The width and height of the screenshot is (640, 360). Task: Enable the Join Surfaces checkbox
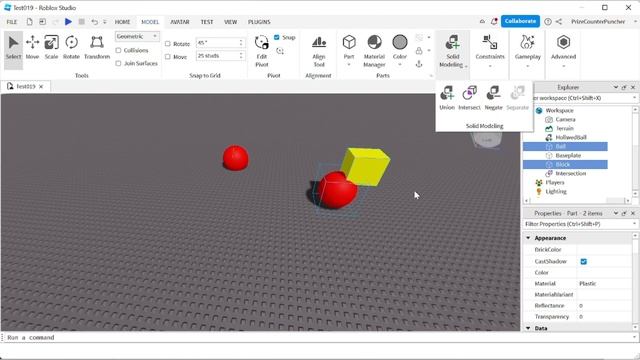(118, 63)
